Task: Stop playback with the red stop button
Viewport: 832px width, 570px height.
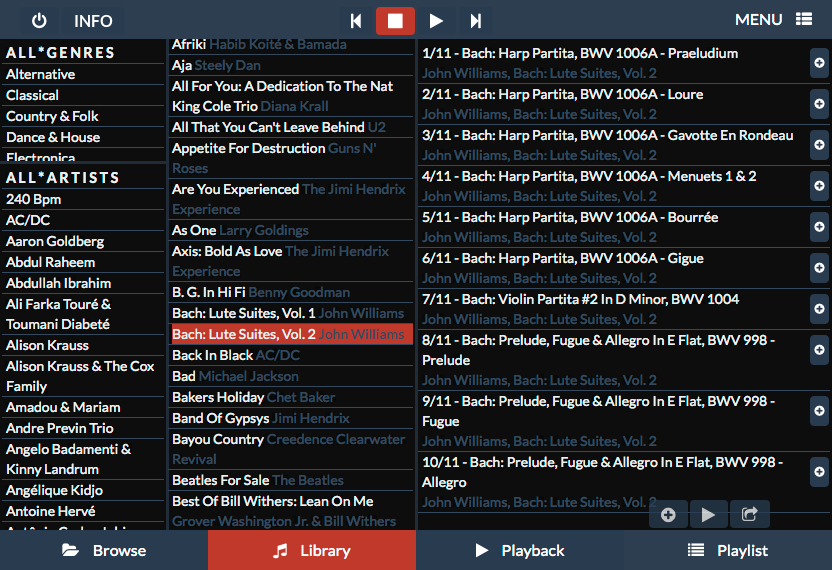Action: 395,21
